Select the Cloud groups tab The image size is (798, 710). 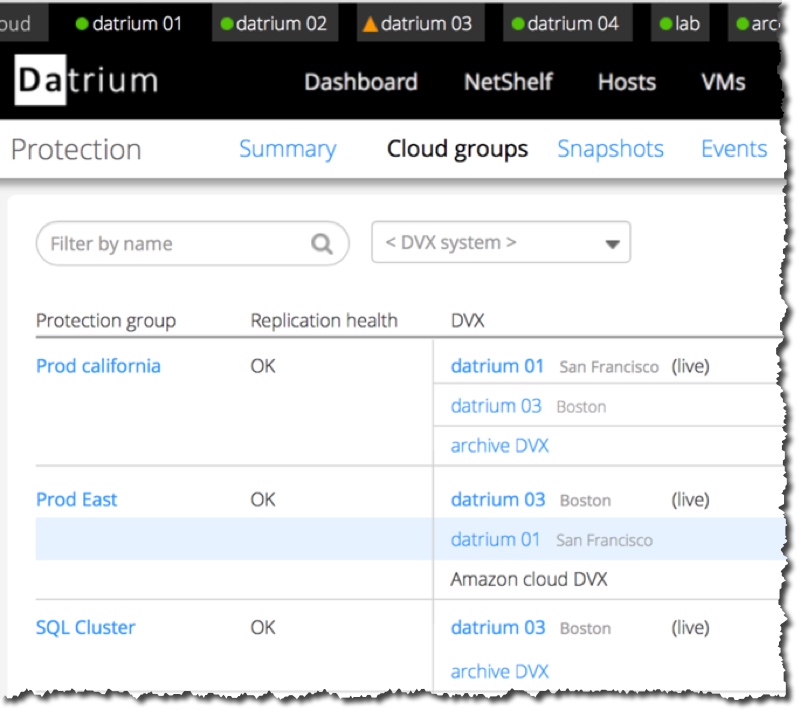(x=457, y=149)
